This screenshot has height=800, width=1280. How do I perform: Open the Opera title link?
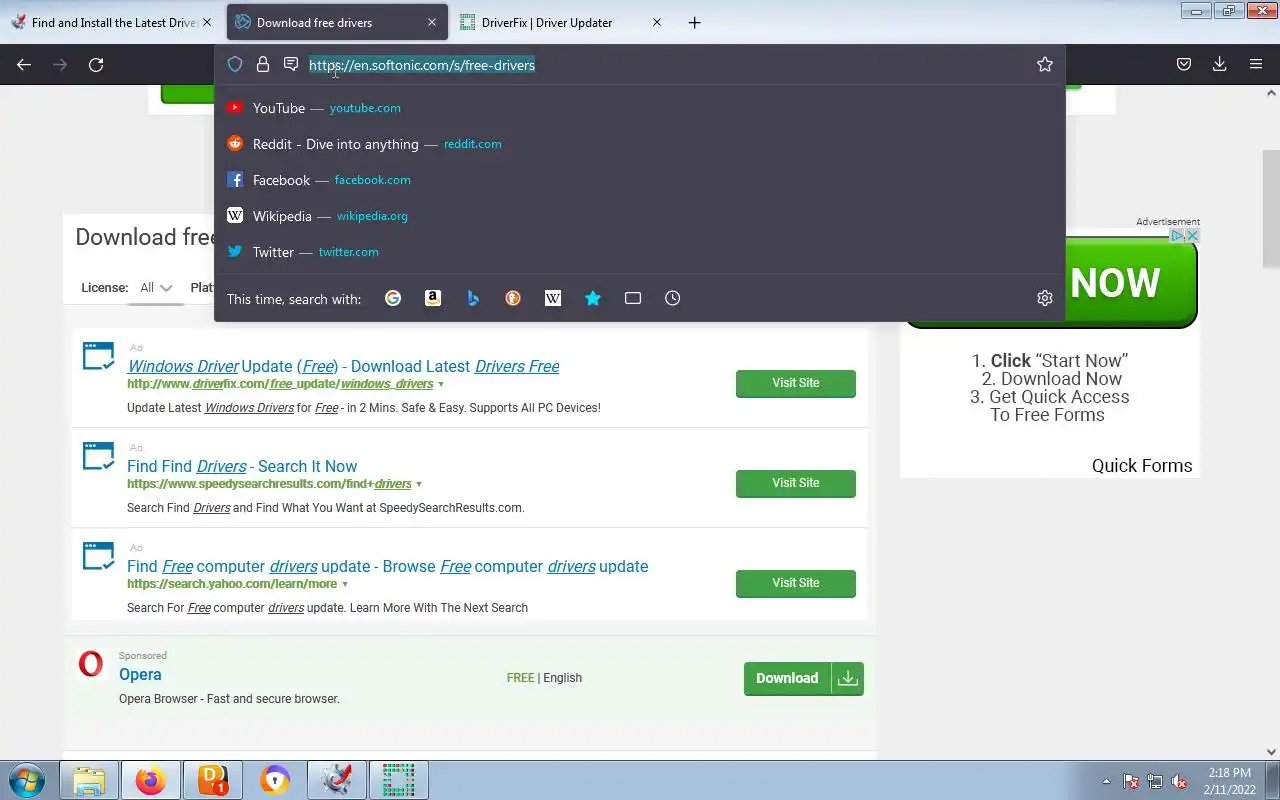[x=140, y=675]
